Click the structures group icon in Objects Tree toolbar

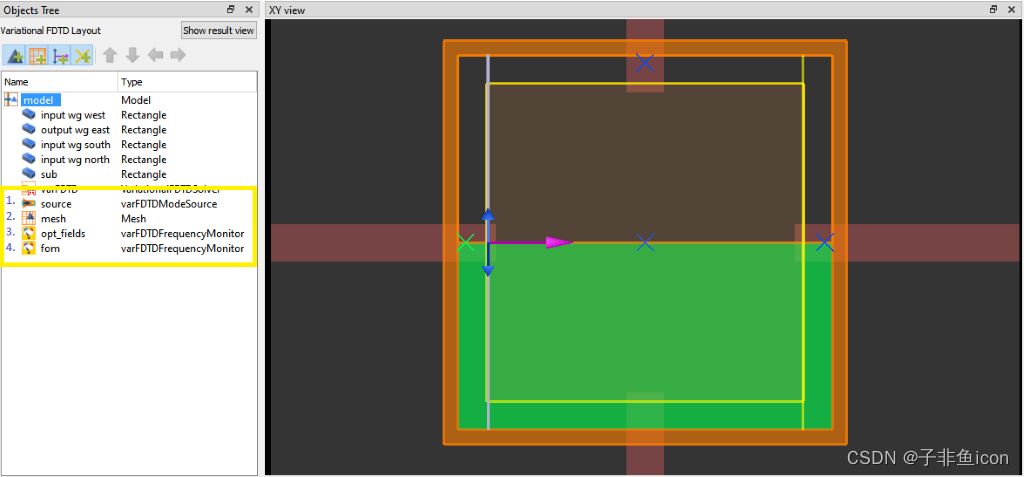[x=14, y=56]
